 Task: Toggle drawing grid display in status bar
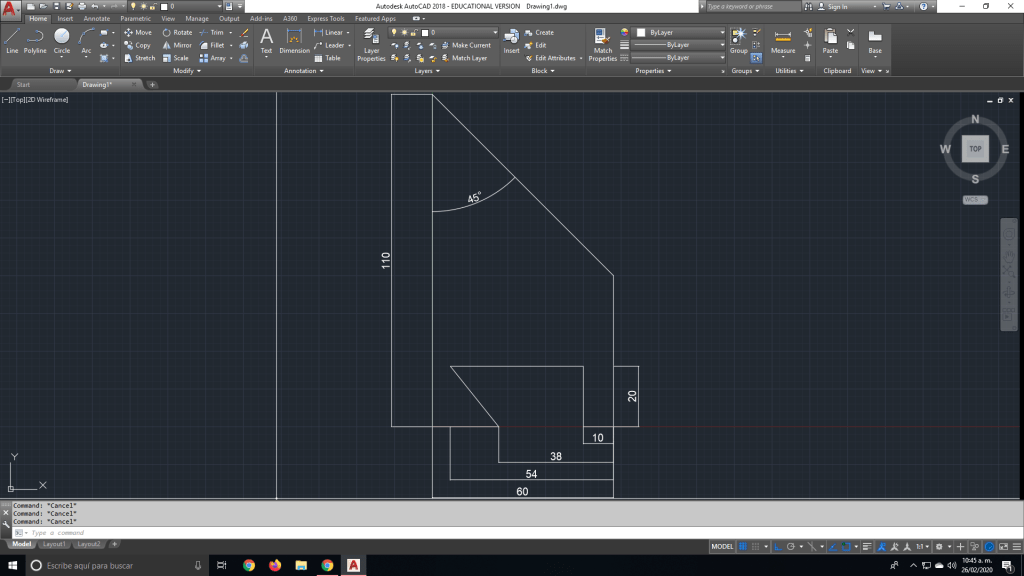click(x=743, y=547)
